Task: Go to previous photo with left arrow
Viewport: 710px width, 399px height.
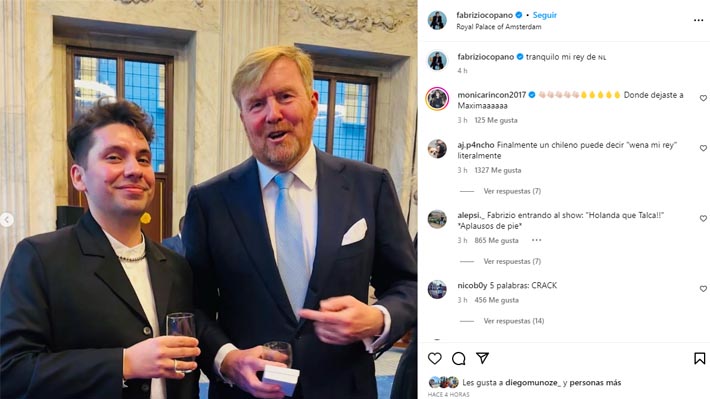Action: point(6,220)
